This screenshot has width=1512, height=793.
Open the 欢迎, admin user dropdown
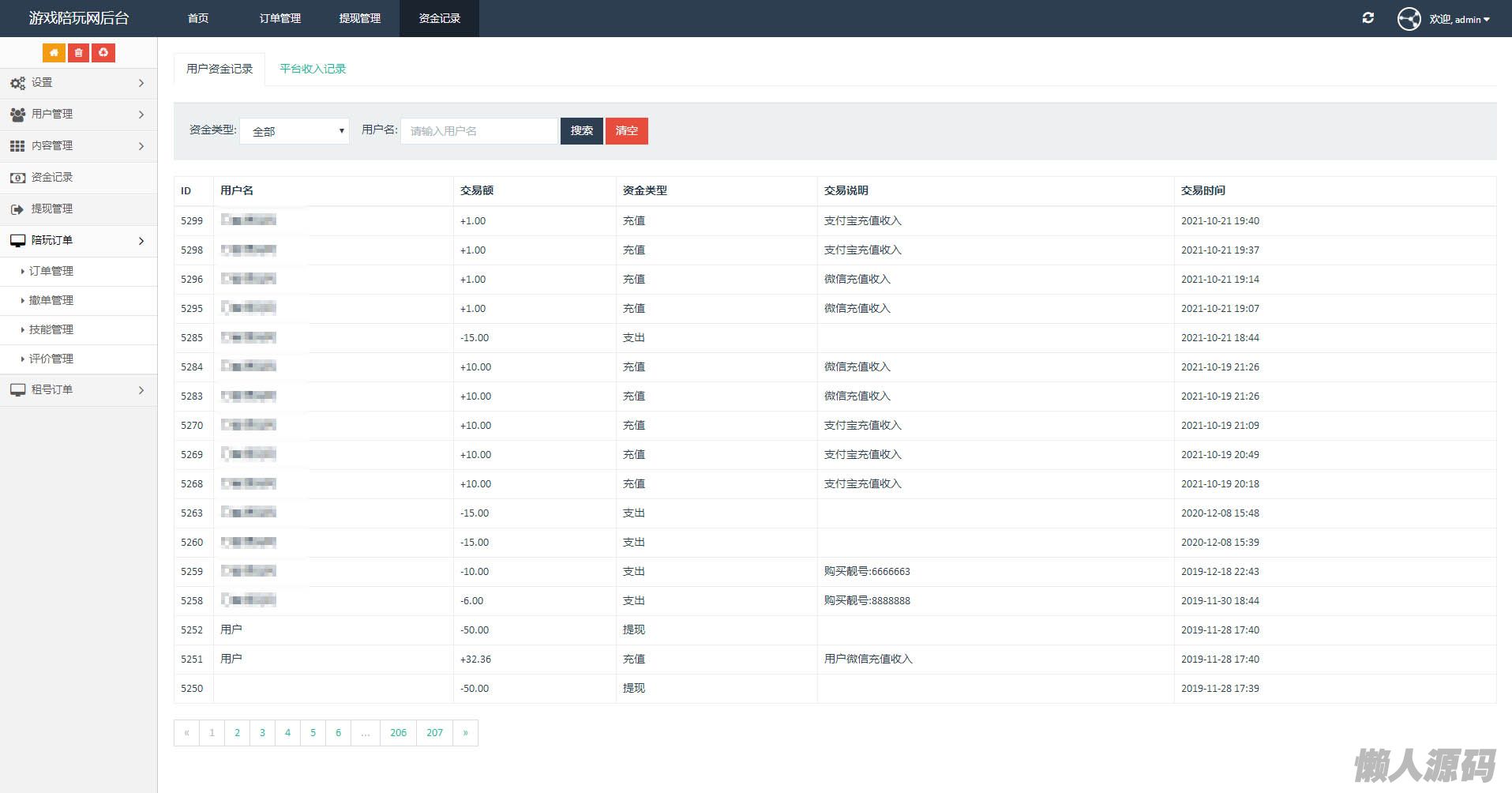coord(1459,19)
